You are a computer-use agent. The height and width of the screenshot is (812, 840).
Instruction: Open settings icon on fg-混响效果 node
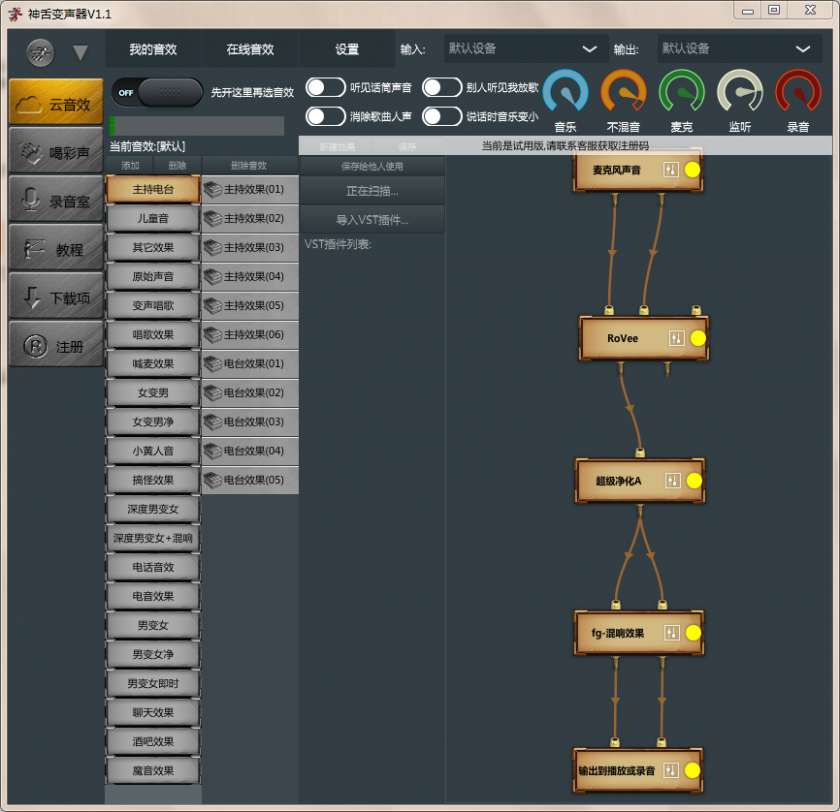pos(672,633)
